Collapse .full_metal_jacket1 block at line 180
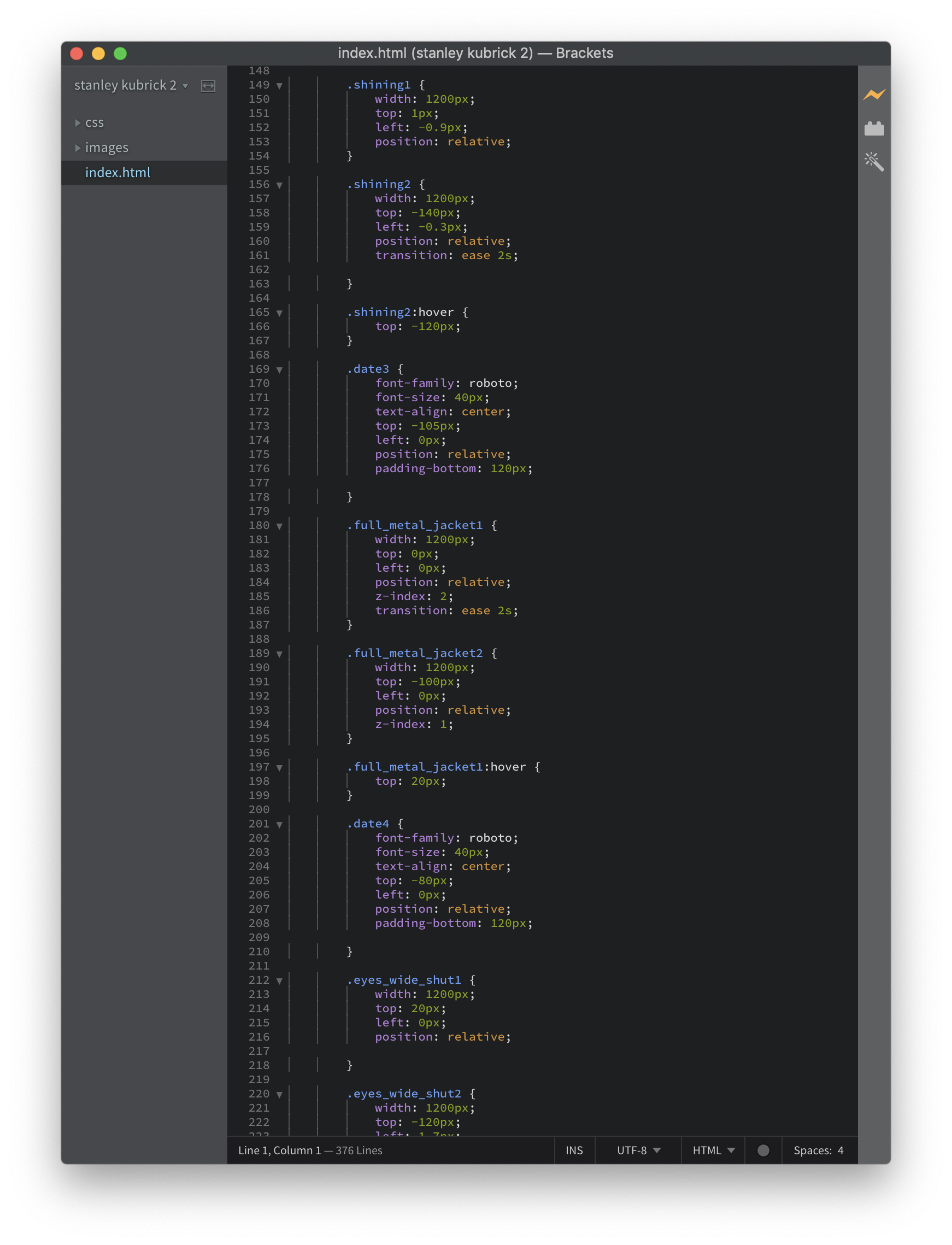 point(279,526)
